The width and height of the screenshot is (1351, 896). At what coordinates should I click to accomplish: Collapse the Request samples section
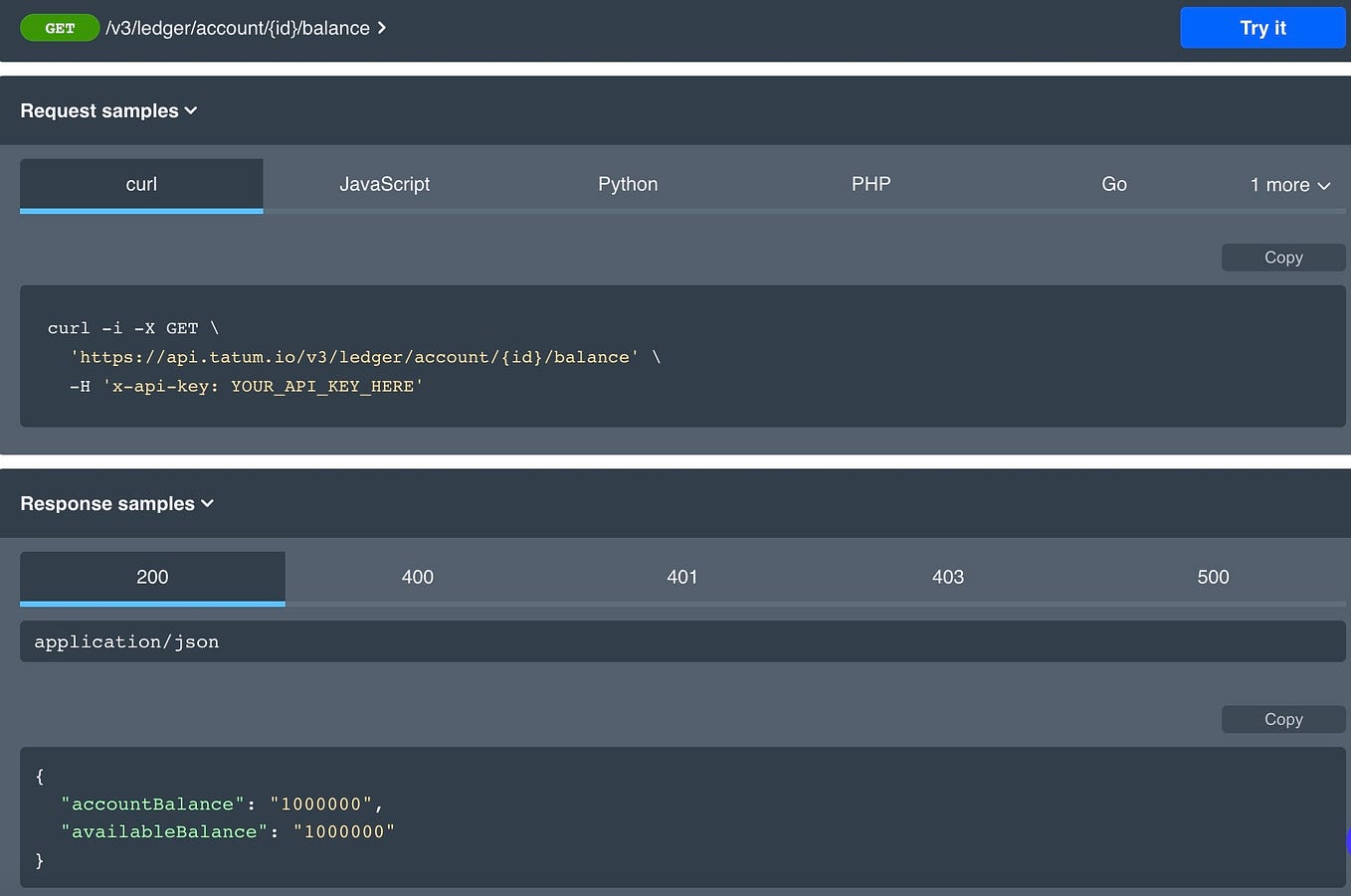coord(108,110)
